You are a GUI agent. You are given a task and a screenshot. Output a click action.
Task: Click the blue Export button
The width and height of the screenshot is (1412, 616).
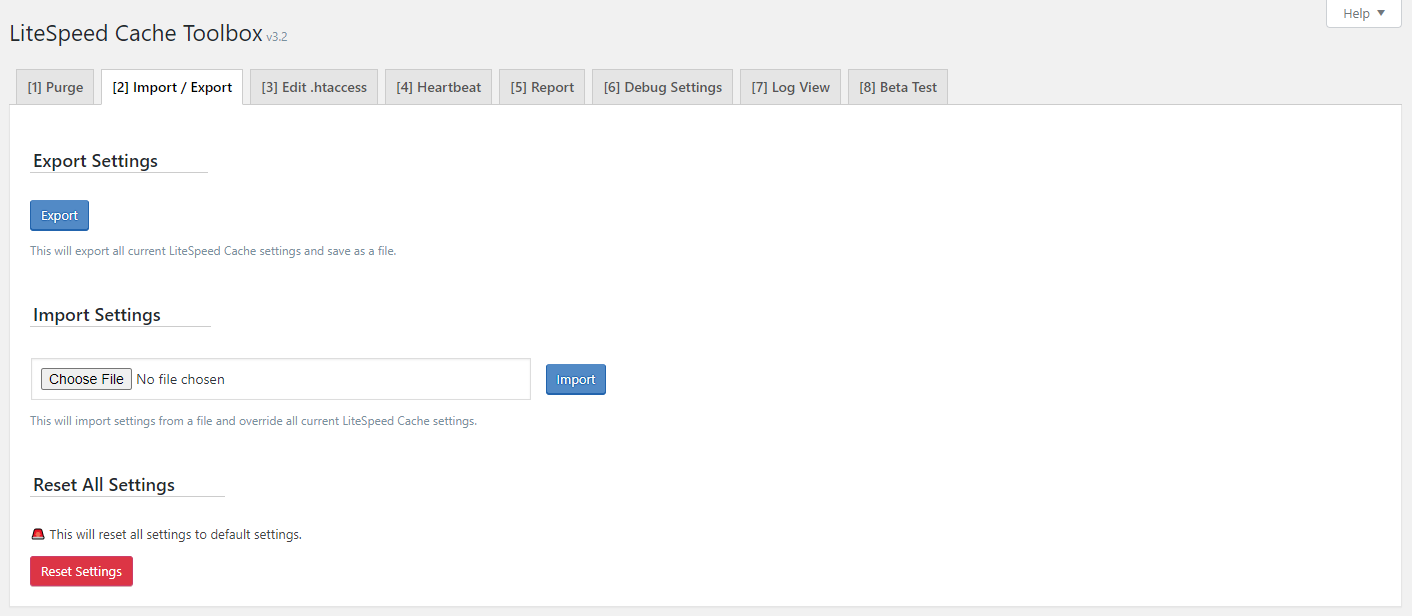tap(59, 216)
